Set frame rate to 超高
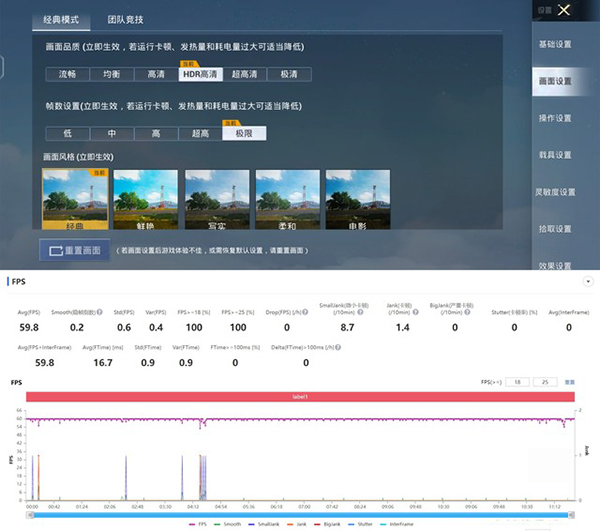Screen dimensions: 600x531 (x=199, y=134)
